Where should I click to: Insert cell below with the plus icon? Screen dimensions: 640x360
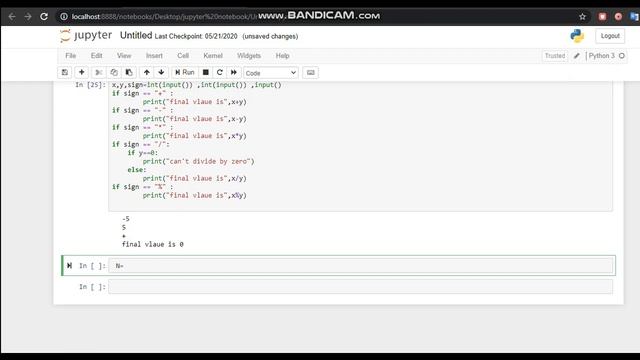coord(81,72)
